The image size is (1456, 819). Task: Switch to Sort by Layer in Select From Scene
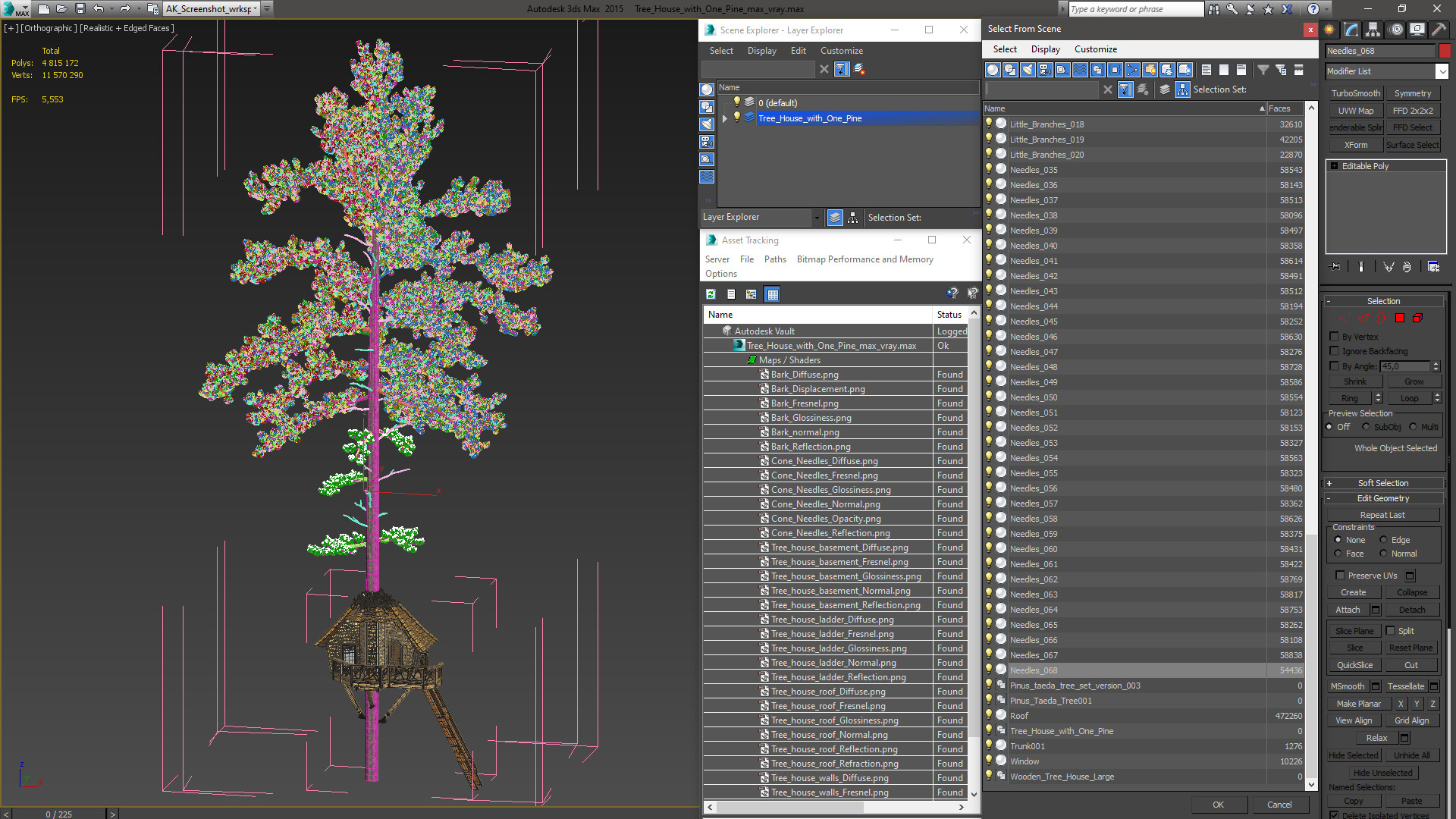[1165, 89]
